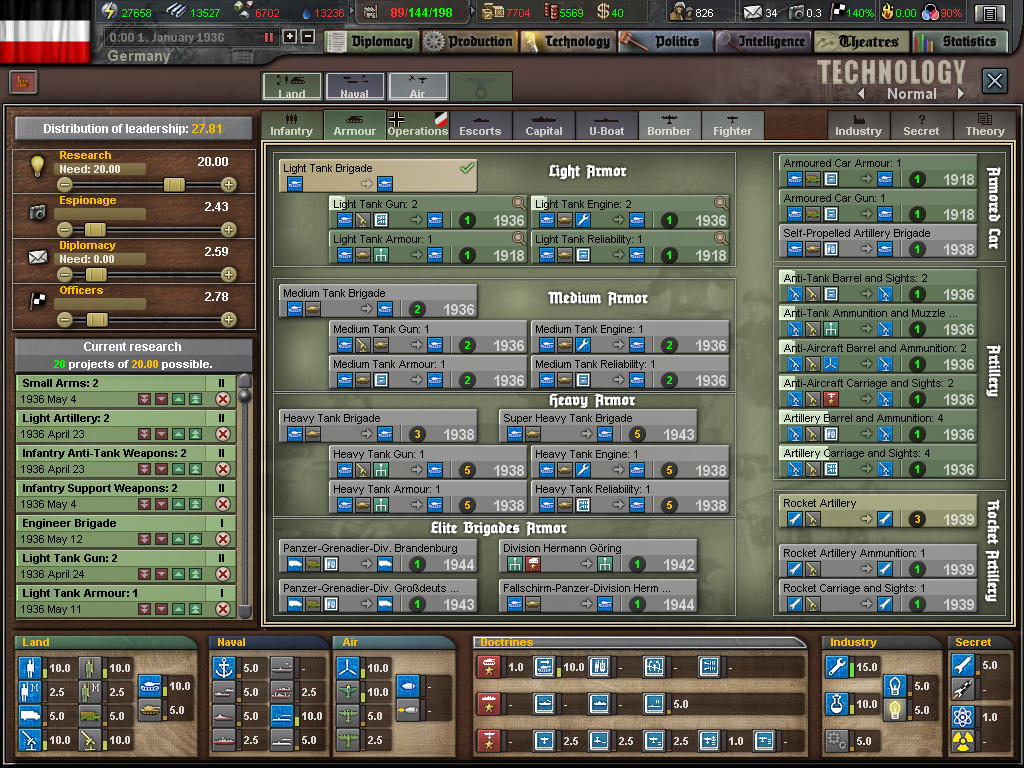Adjust the Officers leadership slider
The image size is (1024, 768).
pyautogui.click(x=97, y=320)
